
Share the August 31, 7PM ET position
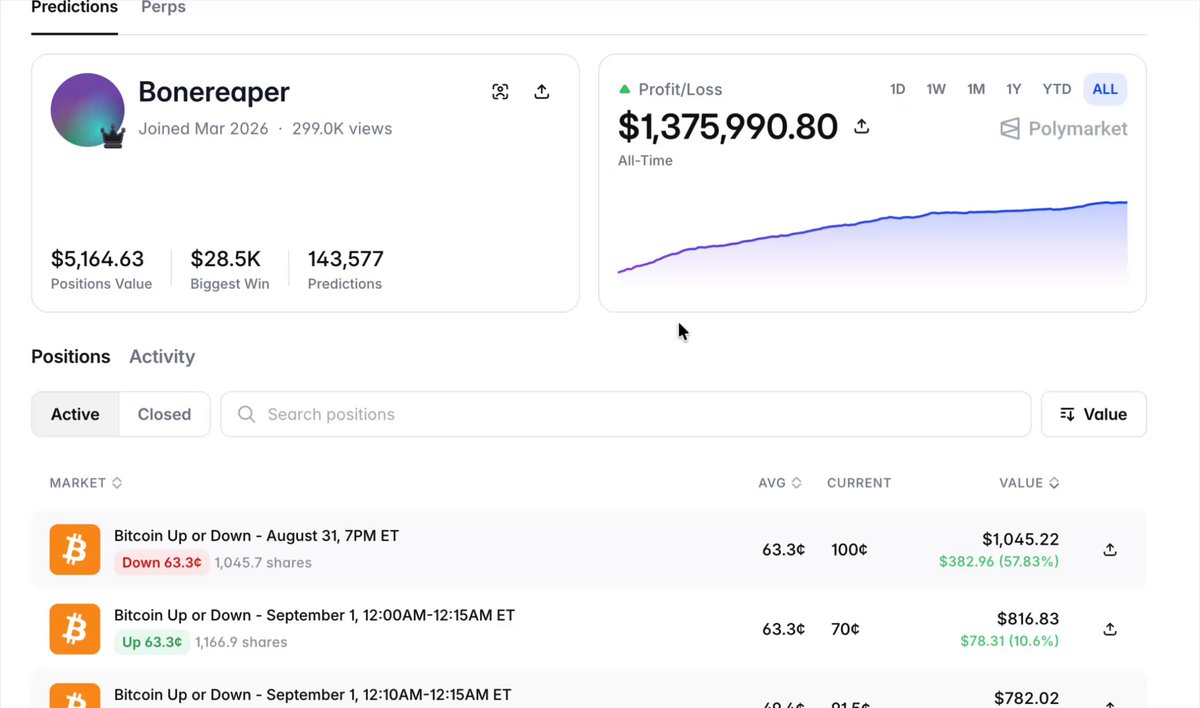click(x=1109, y=550)
